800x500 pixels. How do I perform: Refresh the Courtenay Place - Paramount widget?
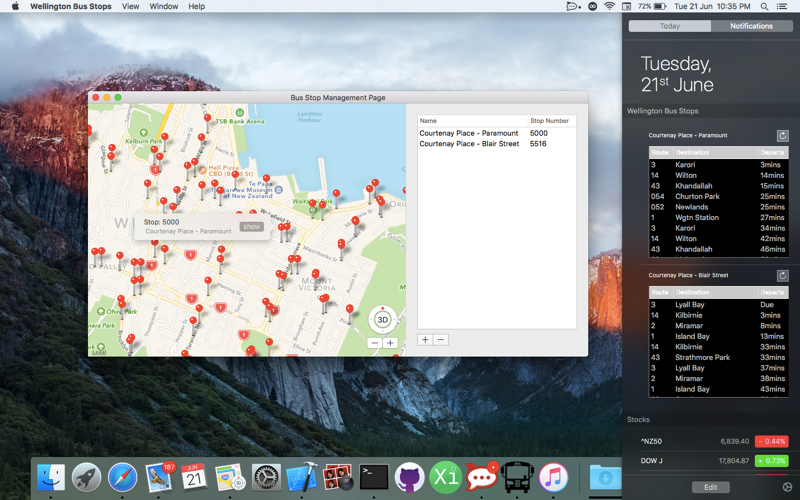pyautogui.click(x=782, y=135)
